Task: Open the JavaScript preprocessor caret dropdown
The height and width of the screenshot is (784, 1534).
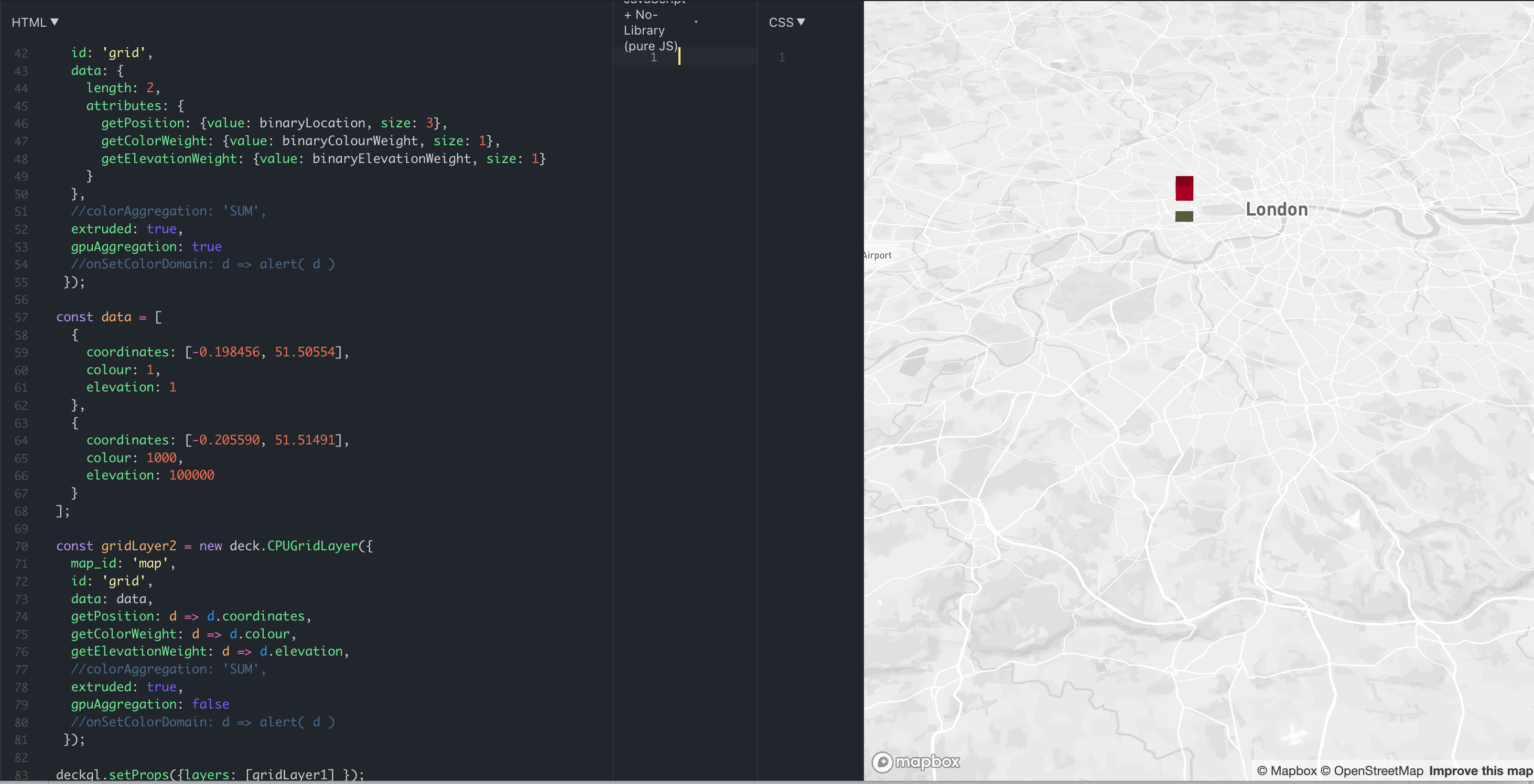Action: 696,22
